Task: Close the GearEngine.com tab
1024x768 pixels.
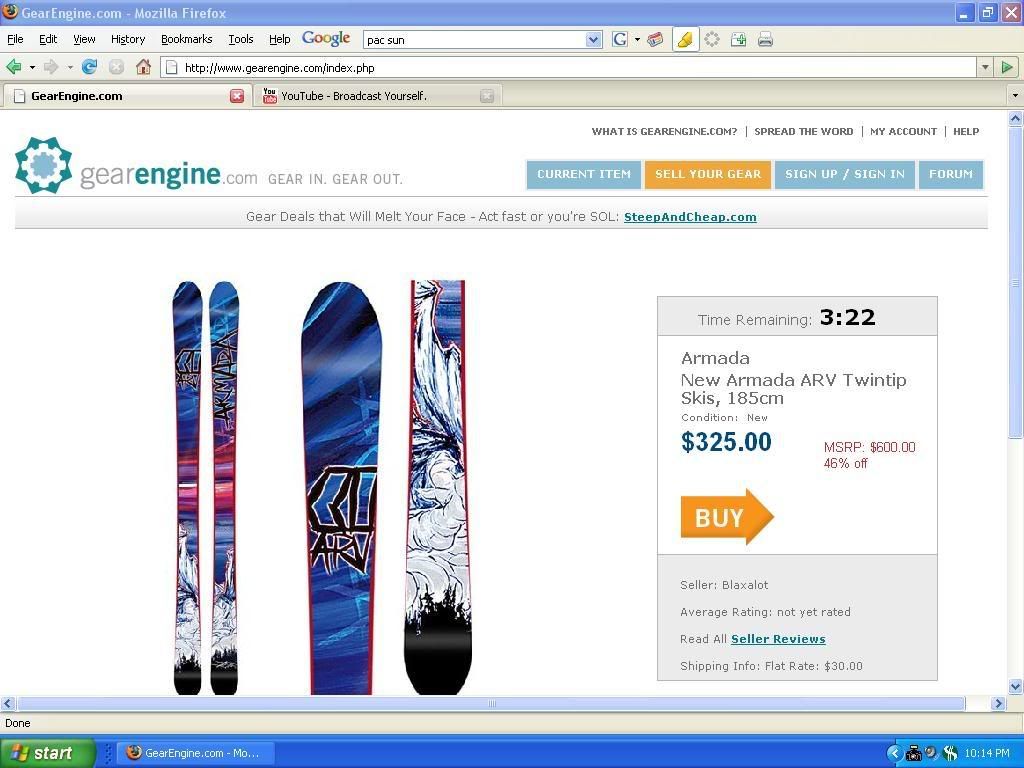Action: tap(237, 96)
